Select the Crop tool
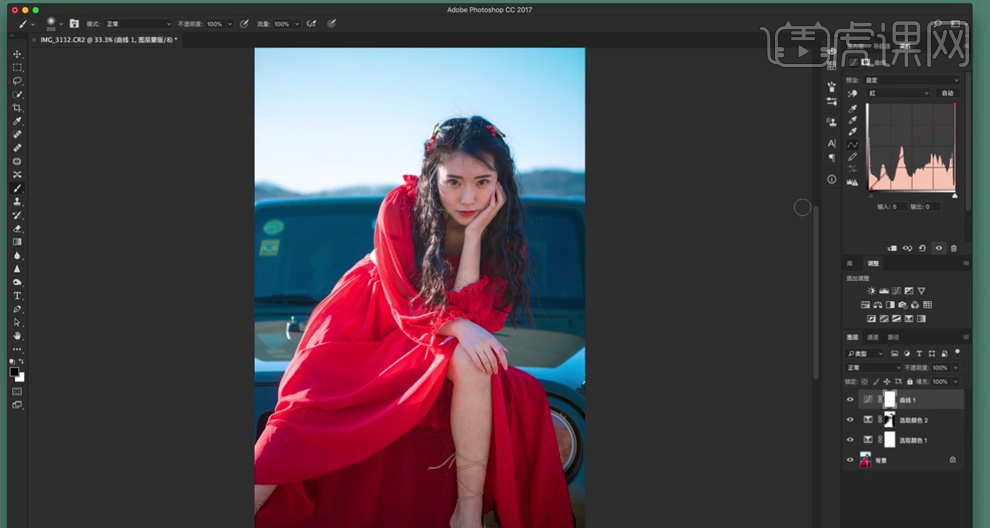The height and width of the screenshot is (528, 990). 17,108
